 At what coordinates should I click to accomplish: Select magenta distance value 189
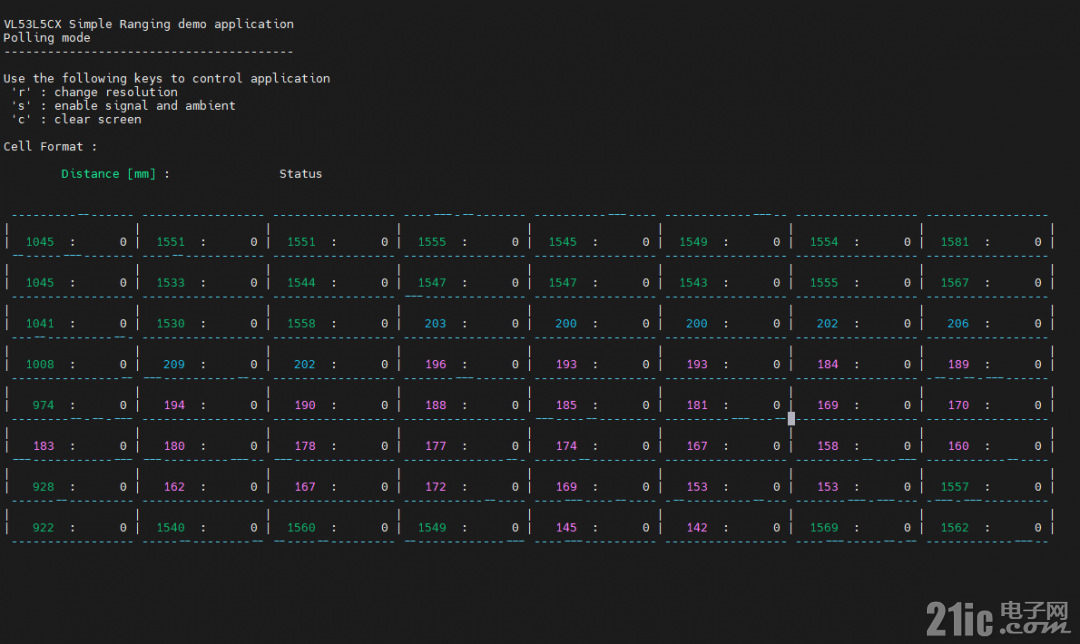(x=958, y=364)
